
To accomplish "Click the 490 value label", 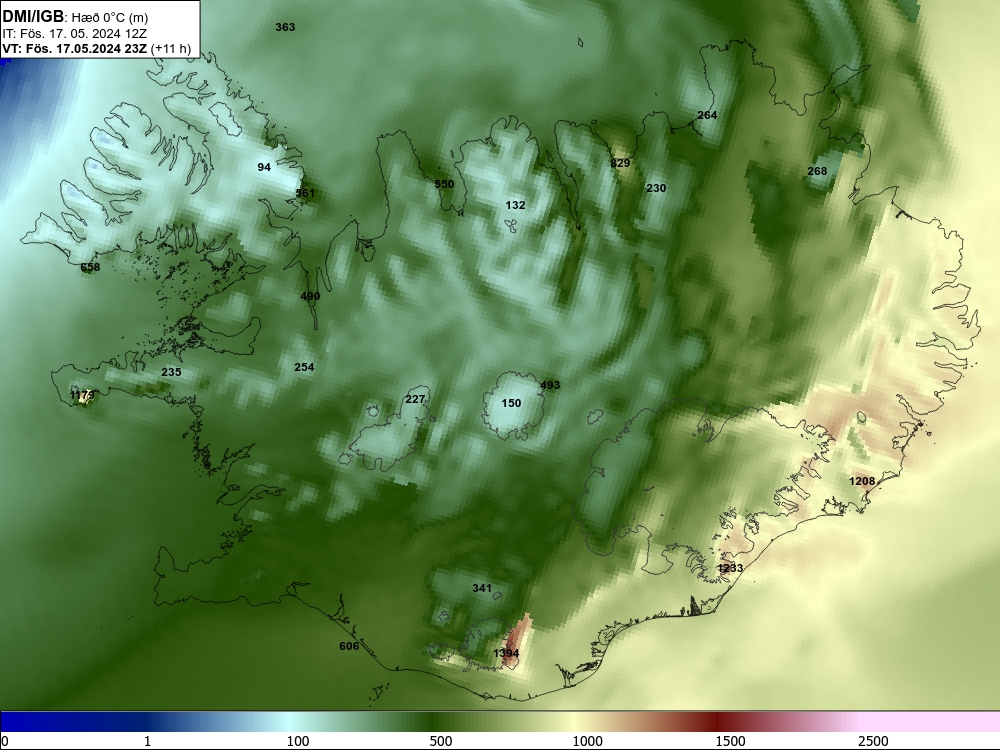I will click(x=310, y=296).
